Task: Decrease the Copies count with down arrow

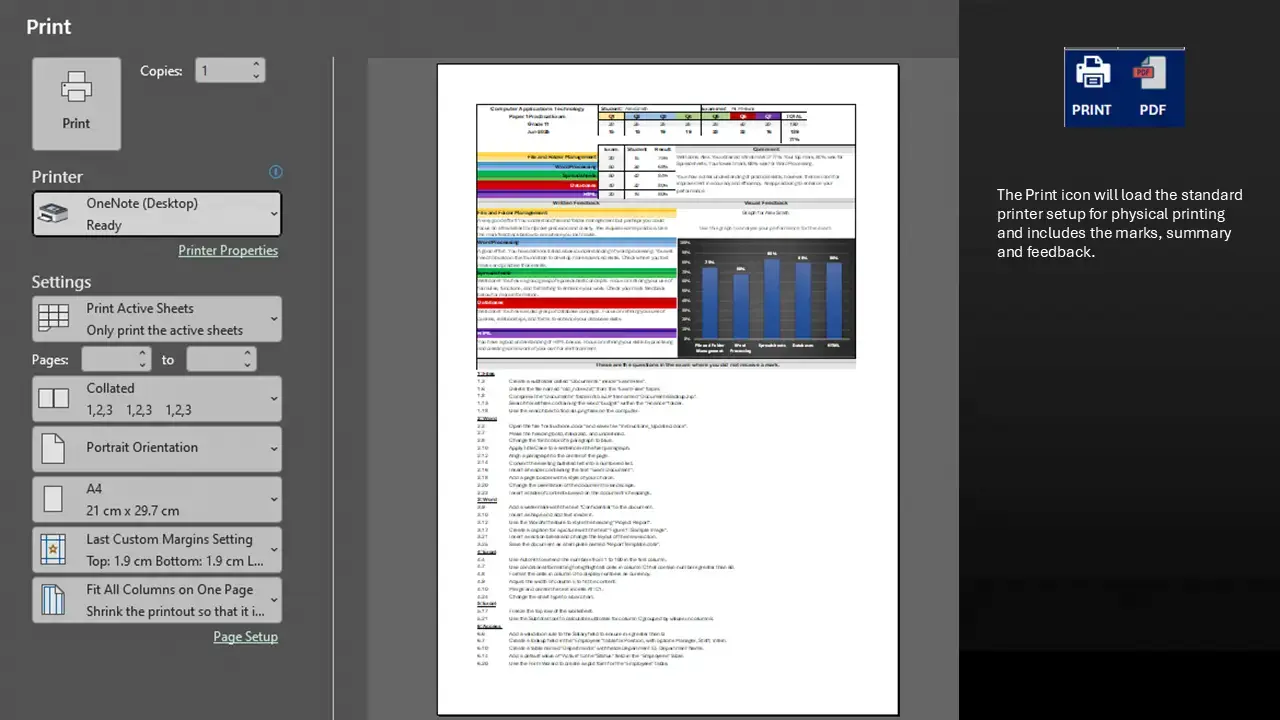Action: coord(256,76)
